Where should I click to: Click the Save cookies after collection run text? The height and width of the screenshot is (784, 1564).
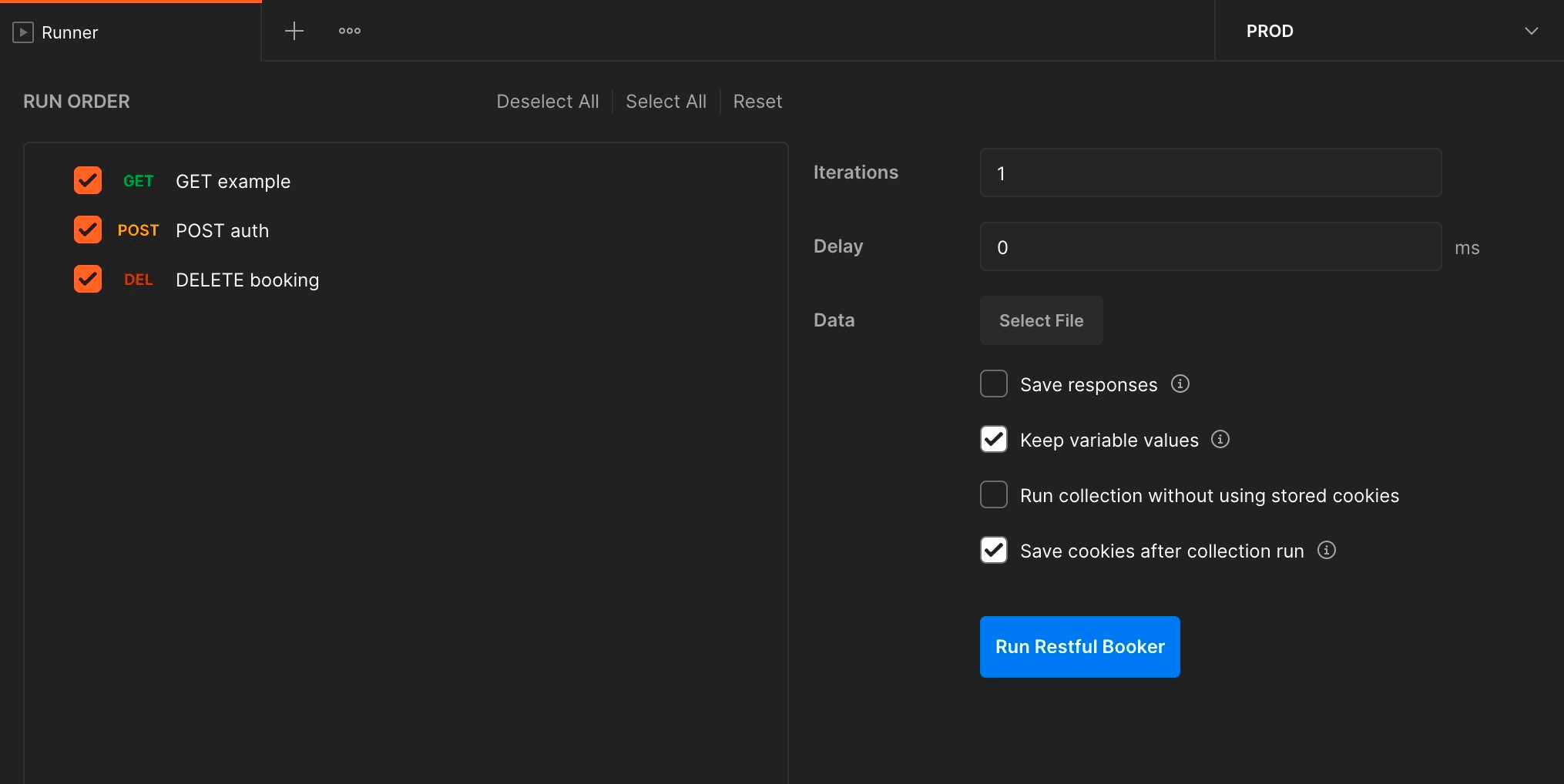1162,551
